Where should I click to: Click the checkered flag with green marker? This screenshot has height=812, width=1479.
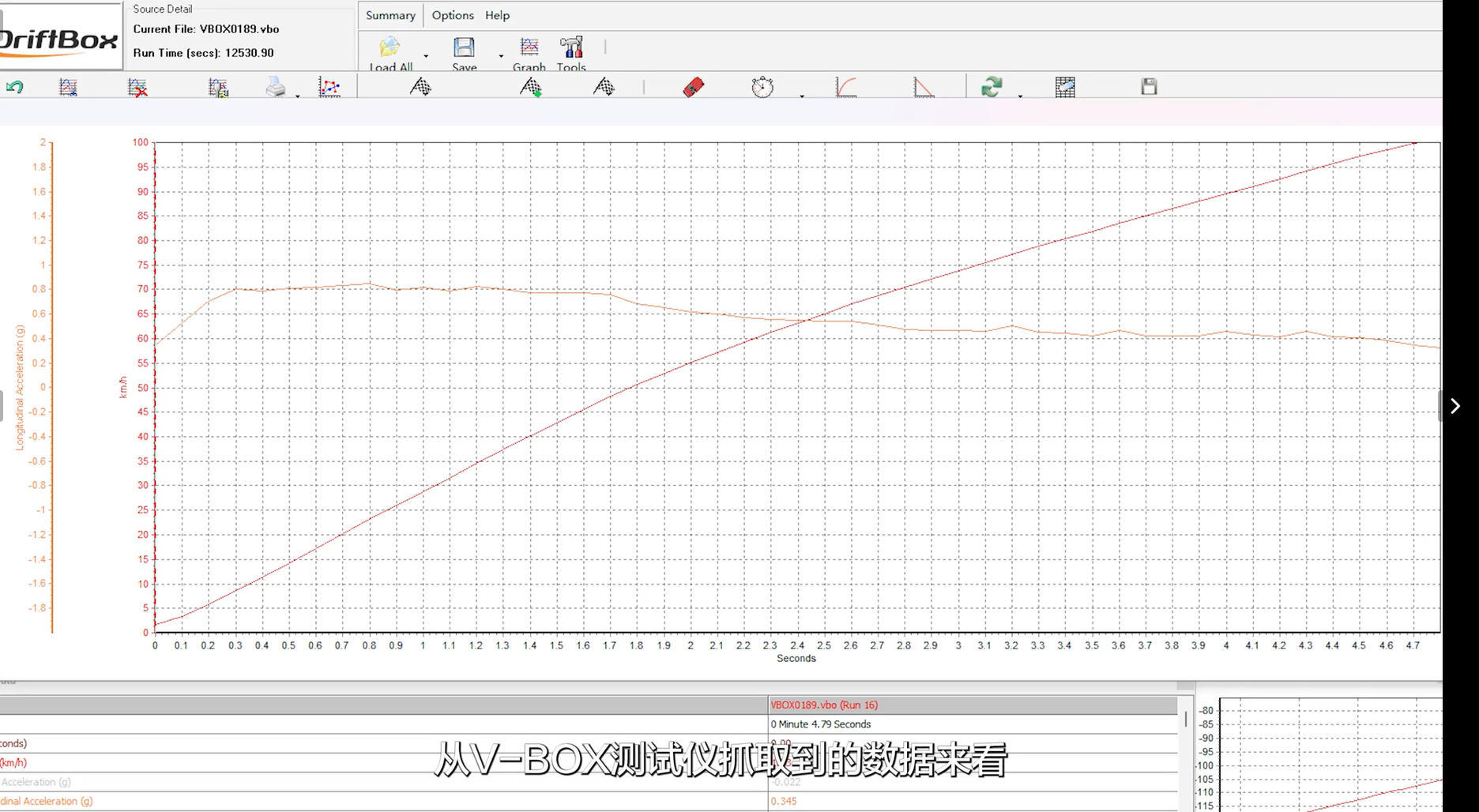[x=531, y=87]
